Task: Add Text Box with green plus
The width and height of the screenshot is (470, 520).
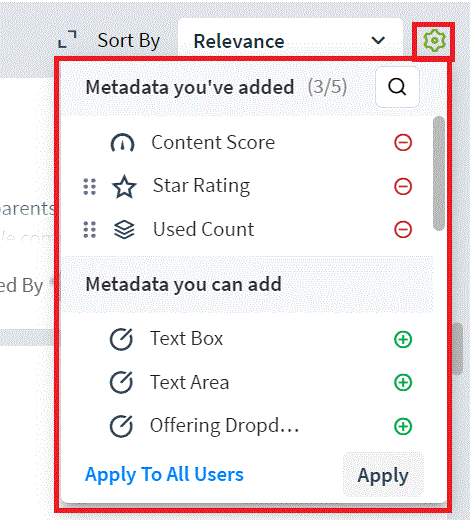Action: [x=403, y=340]
